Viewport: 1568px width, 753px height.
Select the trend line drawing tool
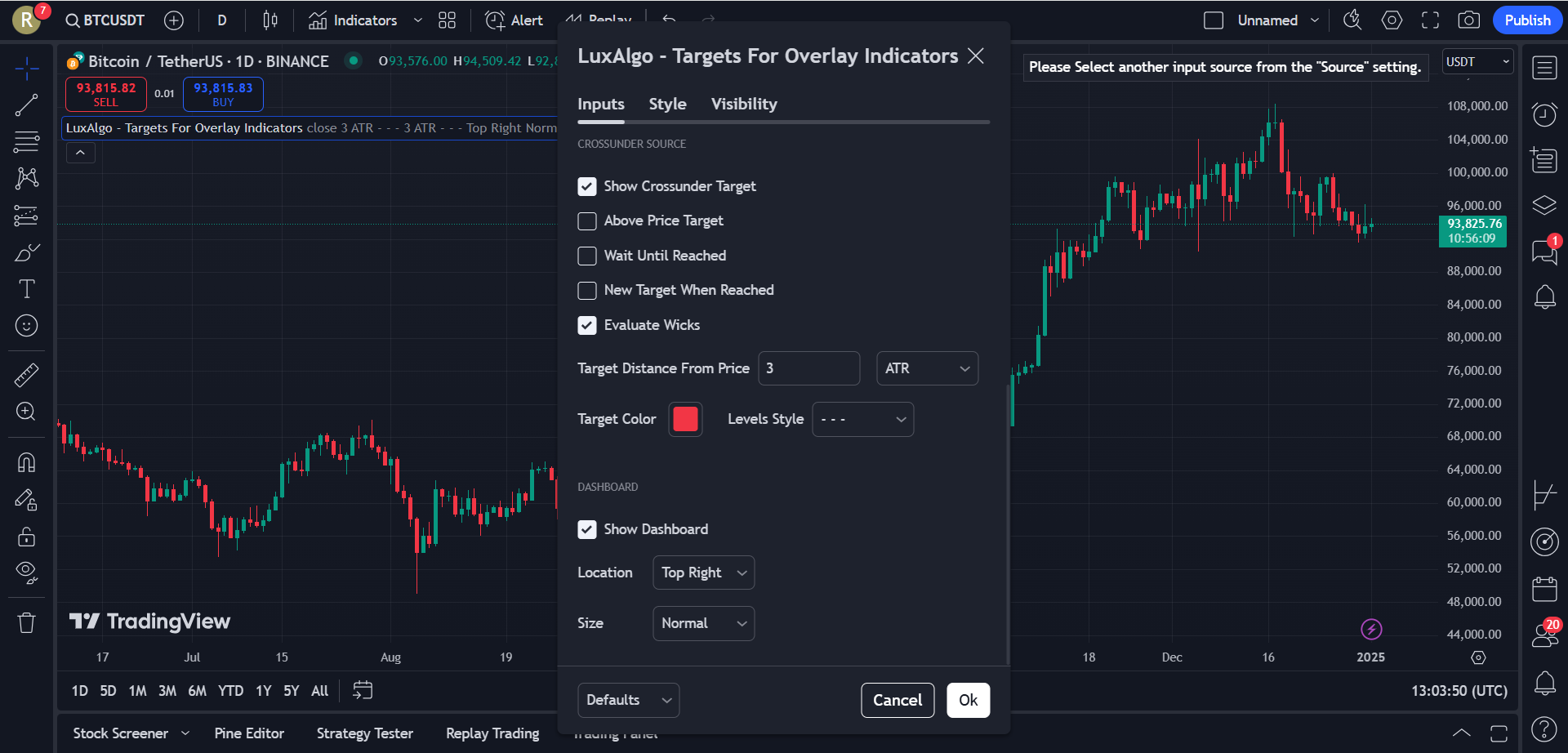pos(26,105)
